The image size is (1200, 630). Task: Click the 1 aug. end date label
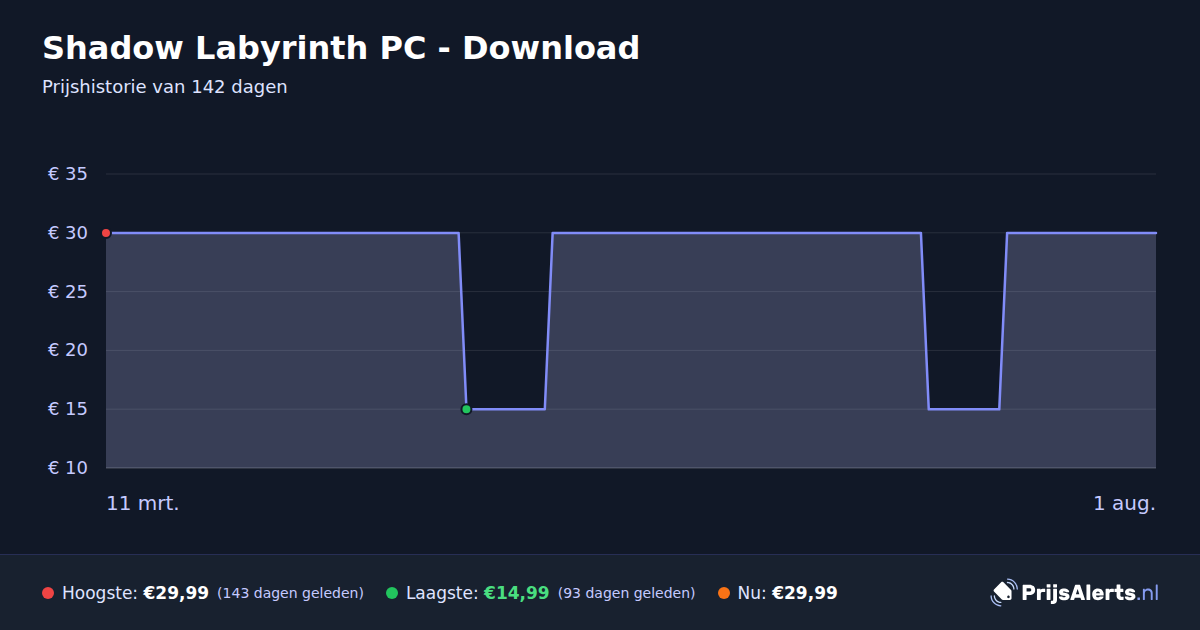point(1124,503)
